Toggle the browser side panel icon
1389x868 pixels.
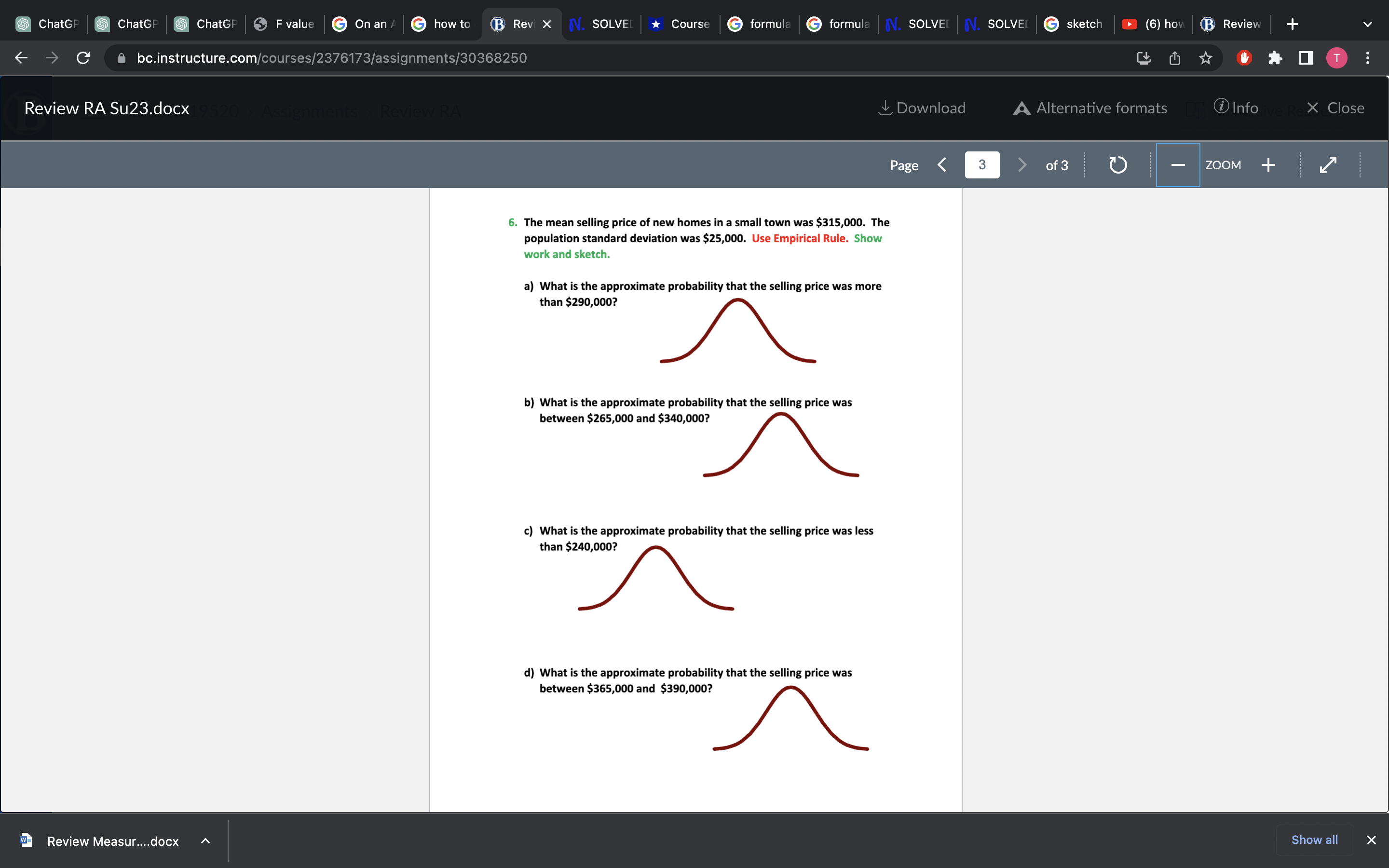[1306, 58]
